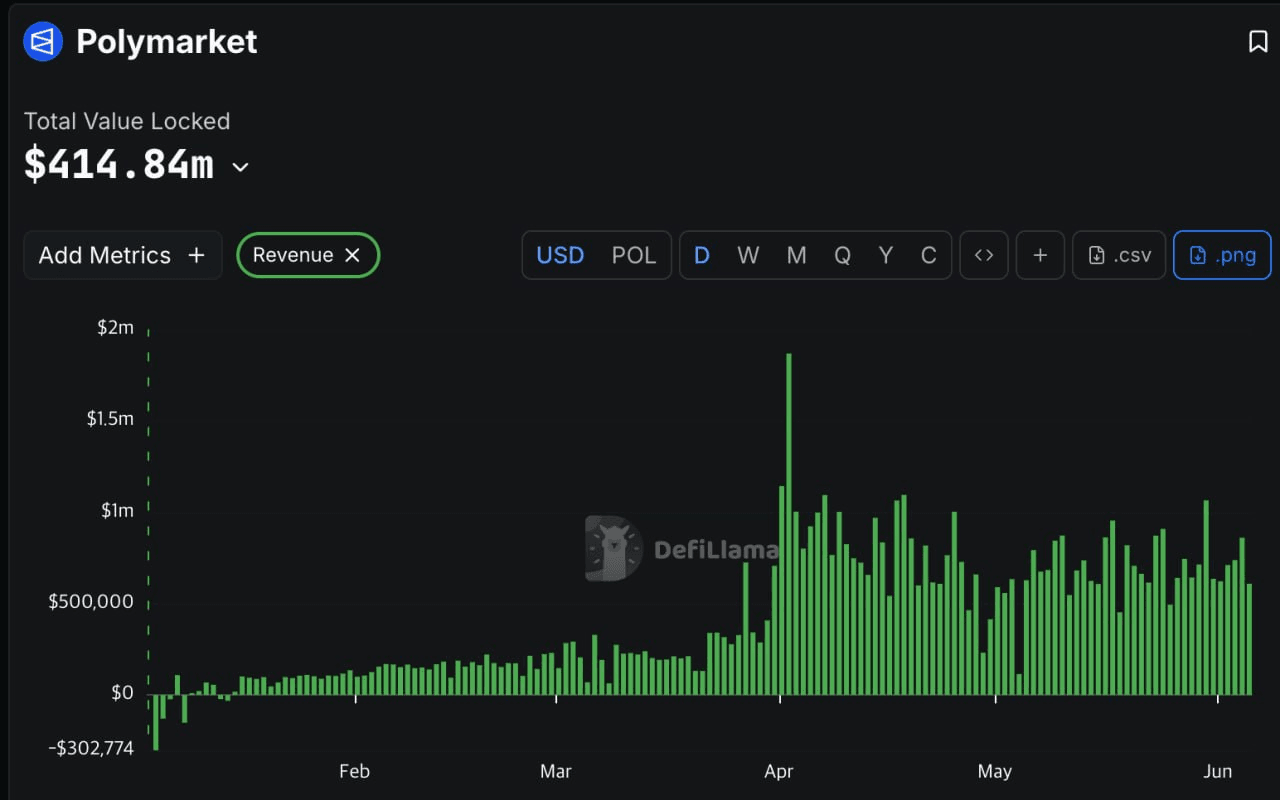Click the $414.84m TVL value

point(119,165)
